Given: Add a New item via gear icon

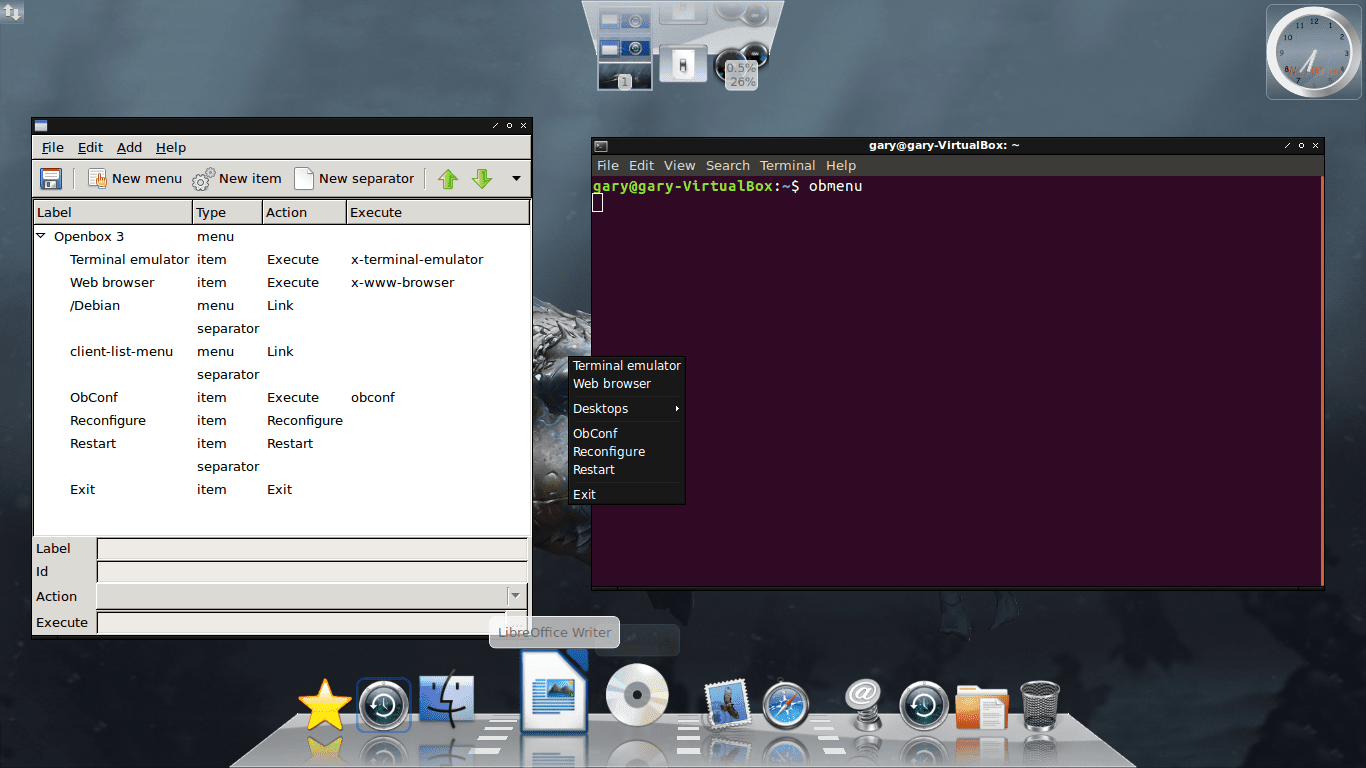Looking at the screenshot, I should [x=237, y=179].
